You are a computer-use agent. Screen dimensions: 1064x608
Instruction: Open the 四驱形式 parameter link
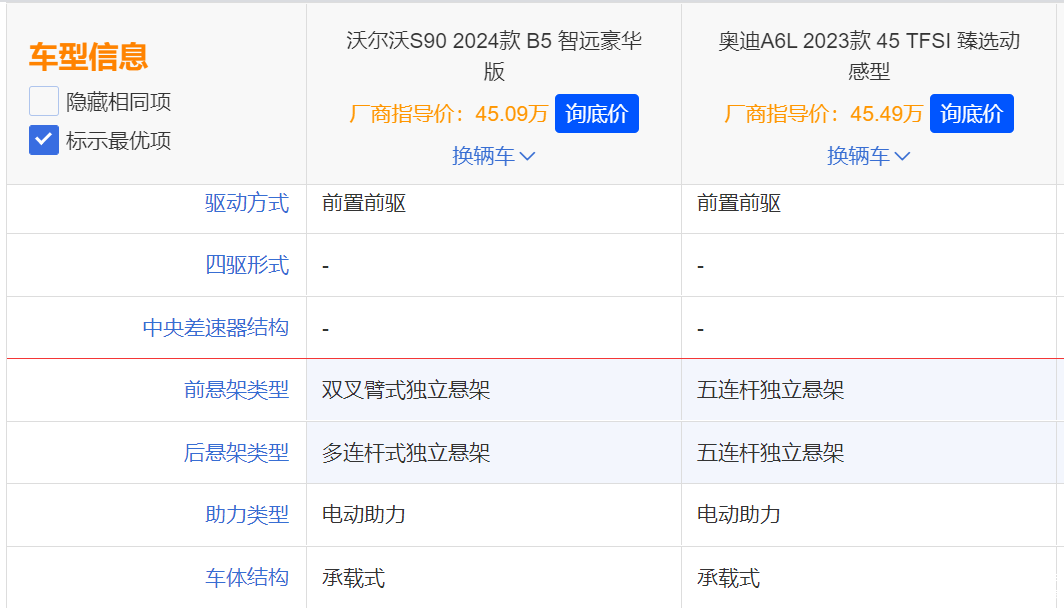[x=247, y=265]
